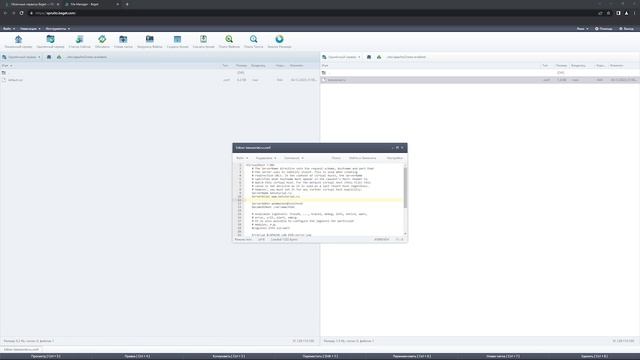Open left panel server selector dropdown
This screenshot has width=640, height=360.
click(21, 57)
